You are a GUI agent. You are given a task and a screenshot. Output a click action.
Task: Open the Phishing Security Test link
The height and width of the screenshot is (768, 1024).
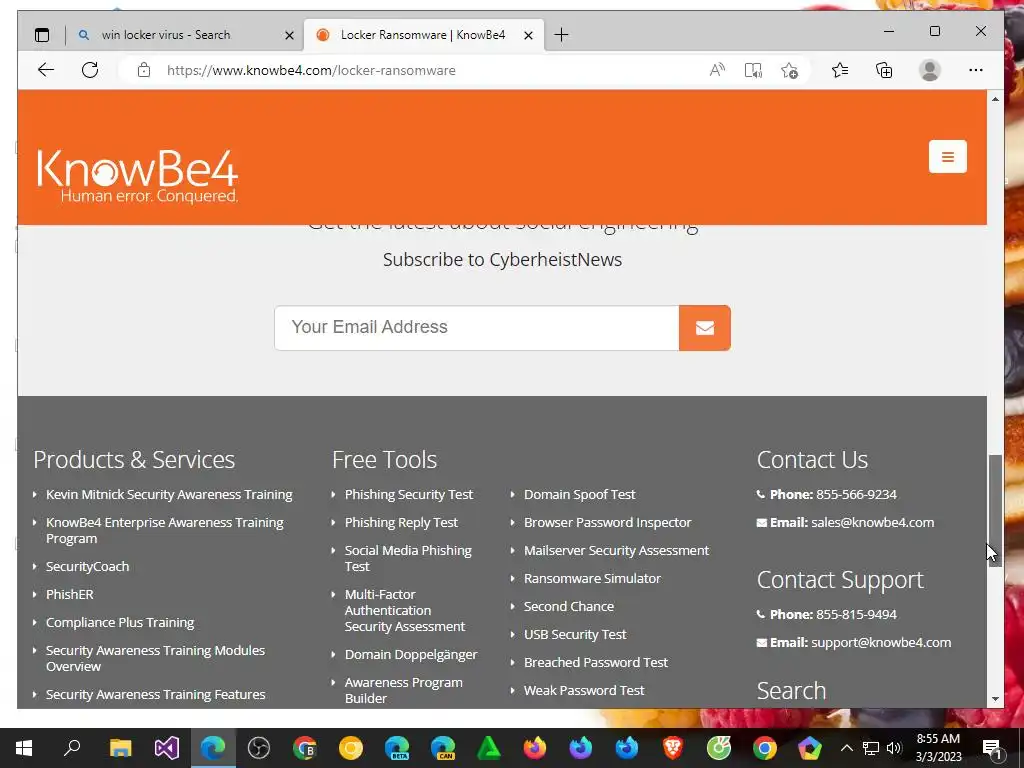click(409, 494)
